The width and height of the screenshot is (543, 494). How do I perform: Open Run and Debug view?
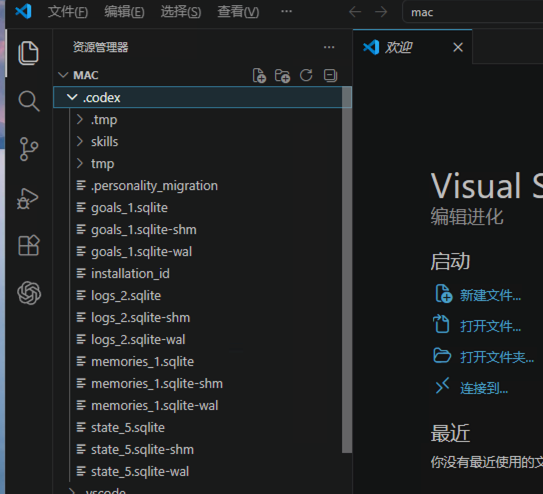coord(28,199)
